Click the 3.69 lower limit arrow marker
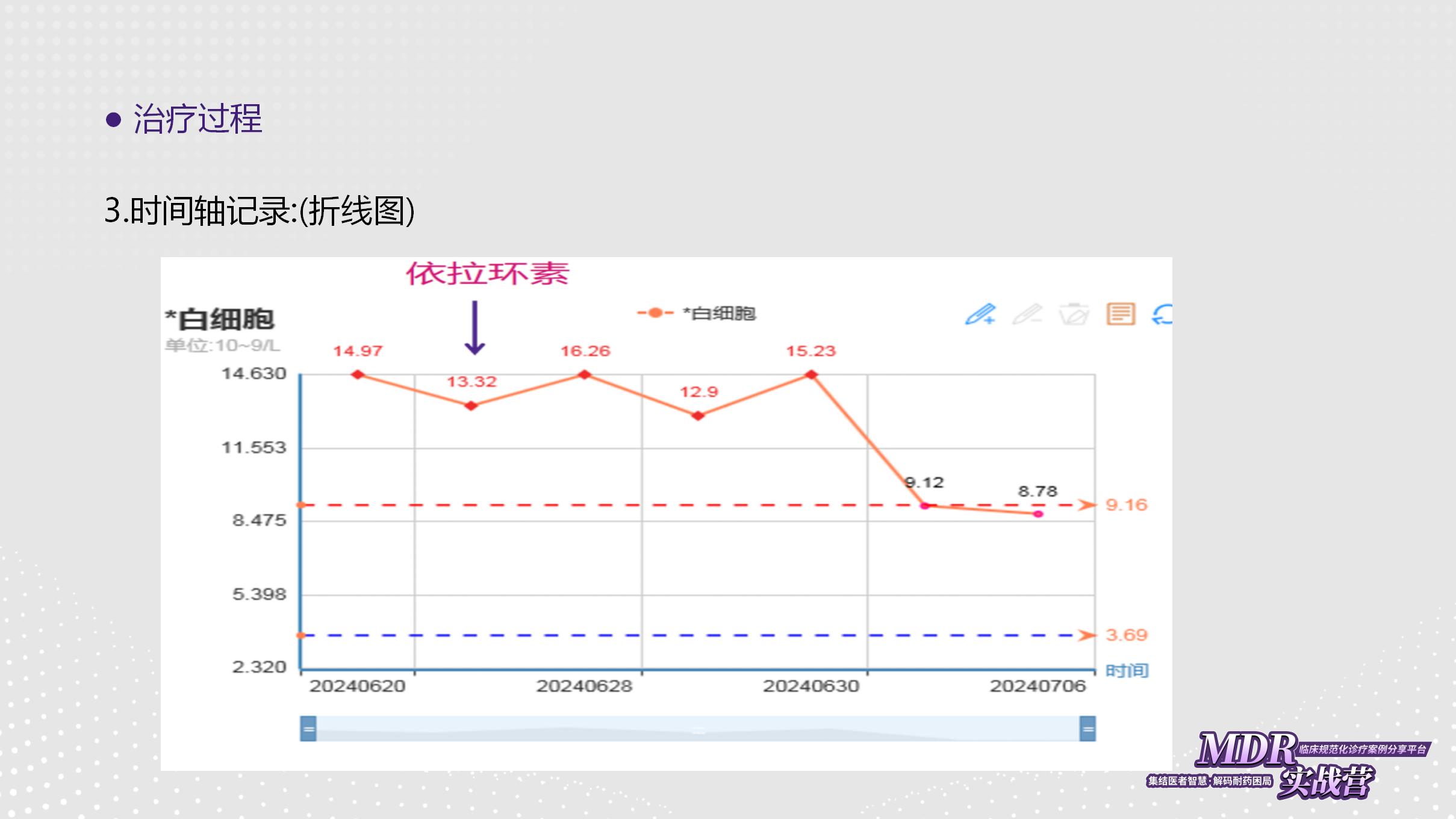This screenshot has height=819, width=1456. pos(1087,635)
